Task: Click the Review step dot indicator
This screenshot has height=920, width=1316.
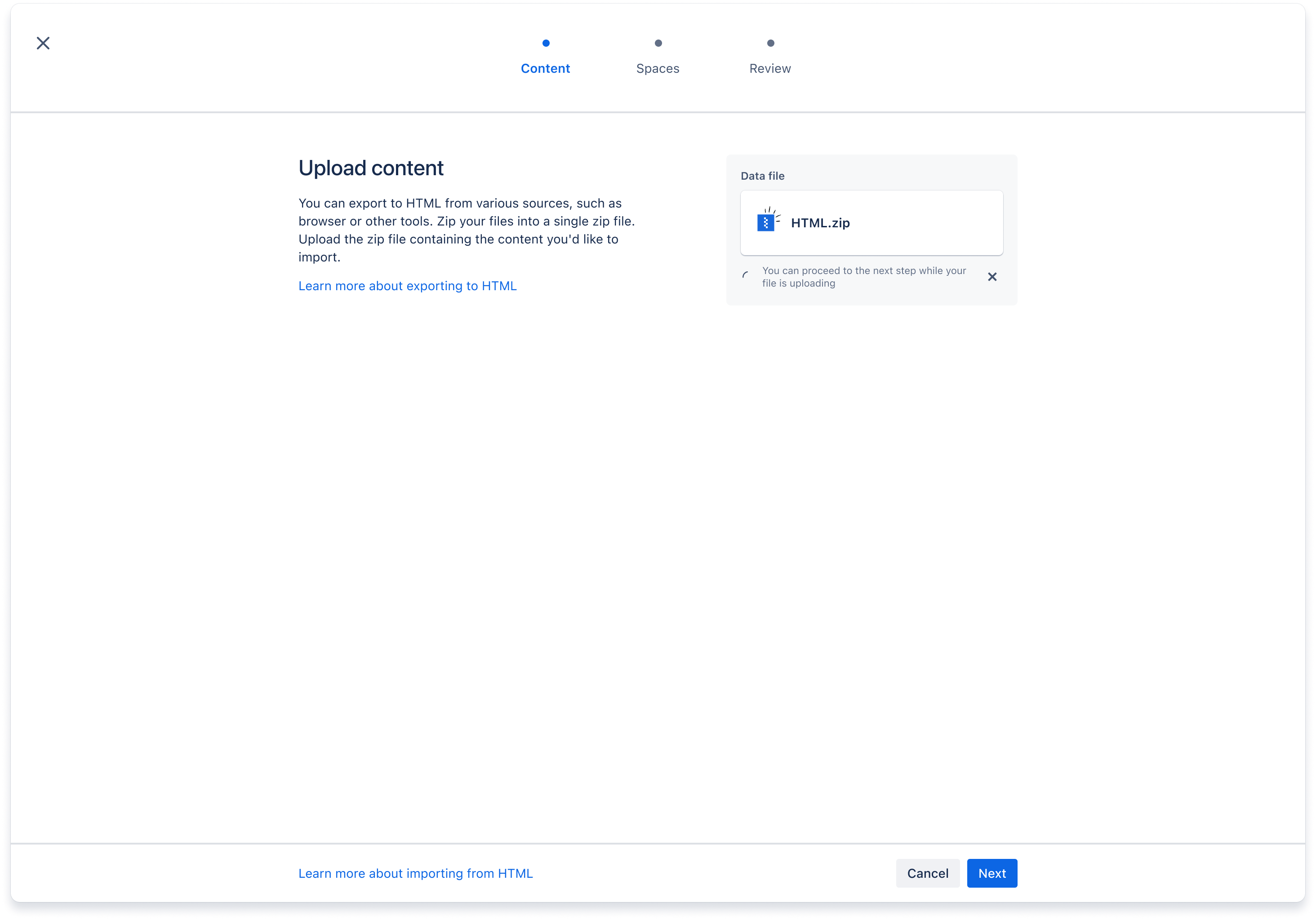Action: point(770,43)
